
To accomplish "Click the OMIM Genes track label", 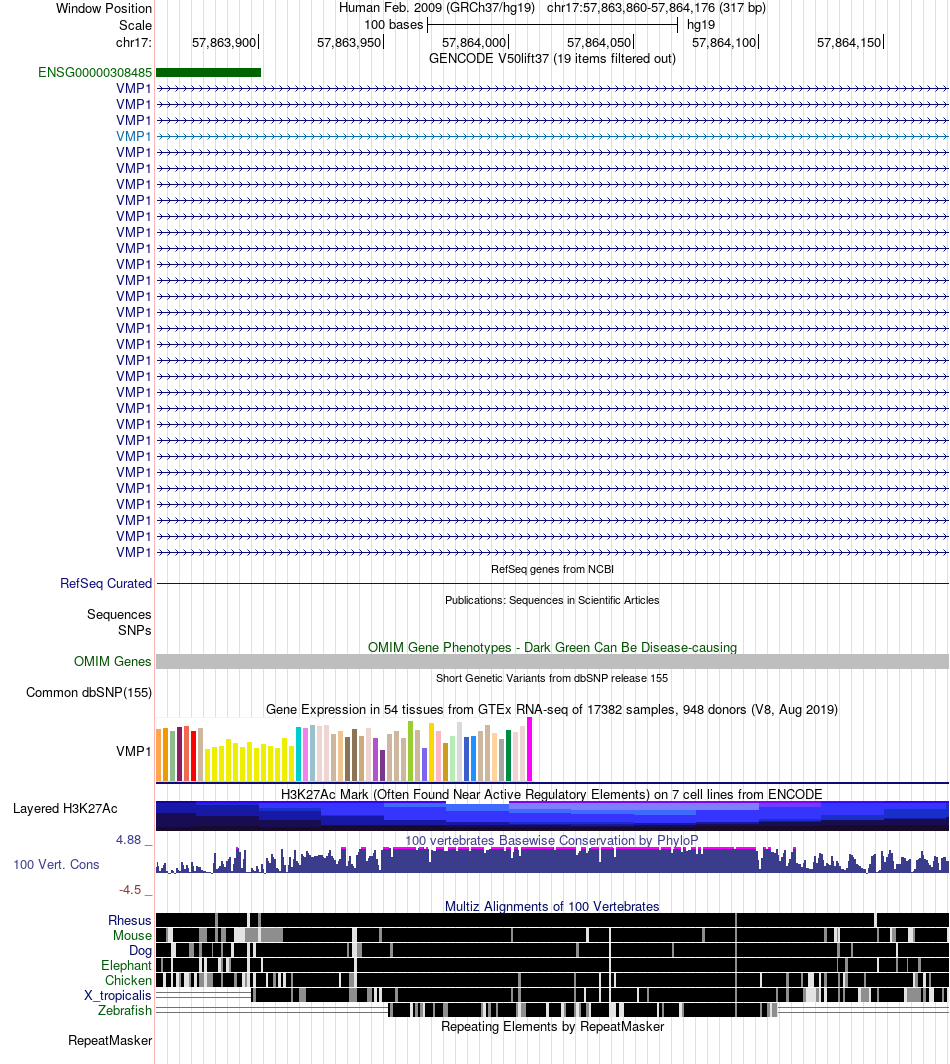I will click(113, 662).
